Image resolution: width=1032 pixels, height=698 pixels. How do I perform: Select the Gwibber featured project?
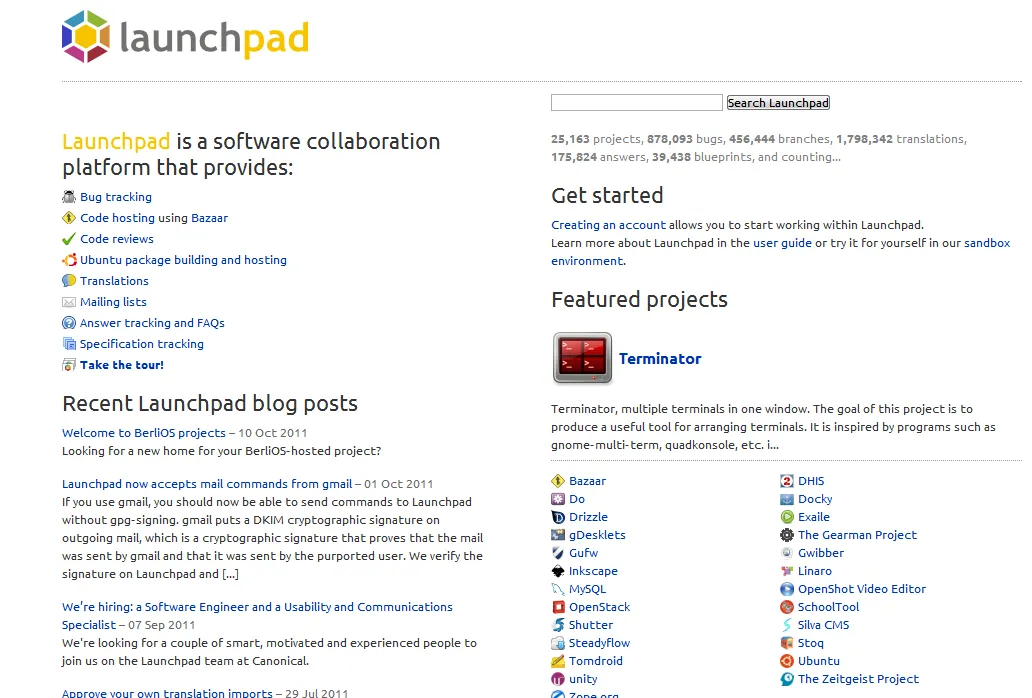click(821, 552)
